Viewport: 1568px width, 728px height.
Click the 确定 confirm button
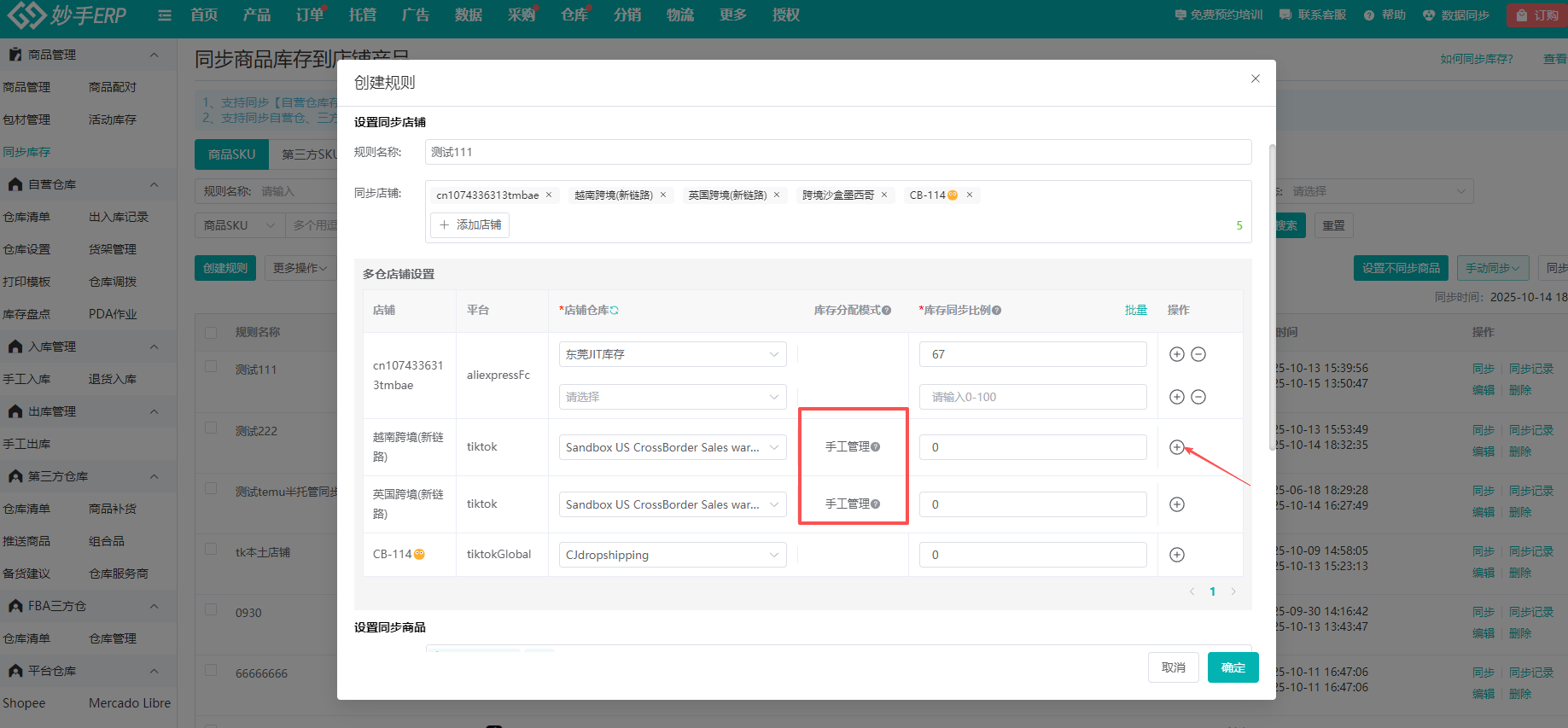(1233, 667)
